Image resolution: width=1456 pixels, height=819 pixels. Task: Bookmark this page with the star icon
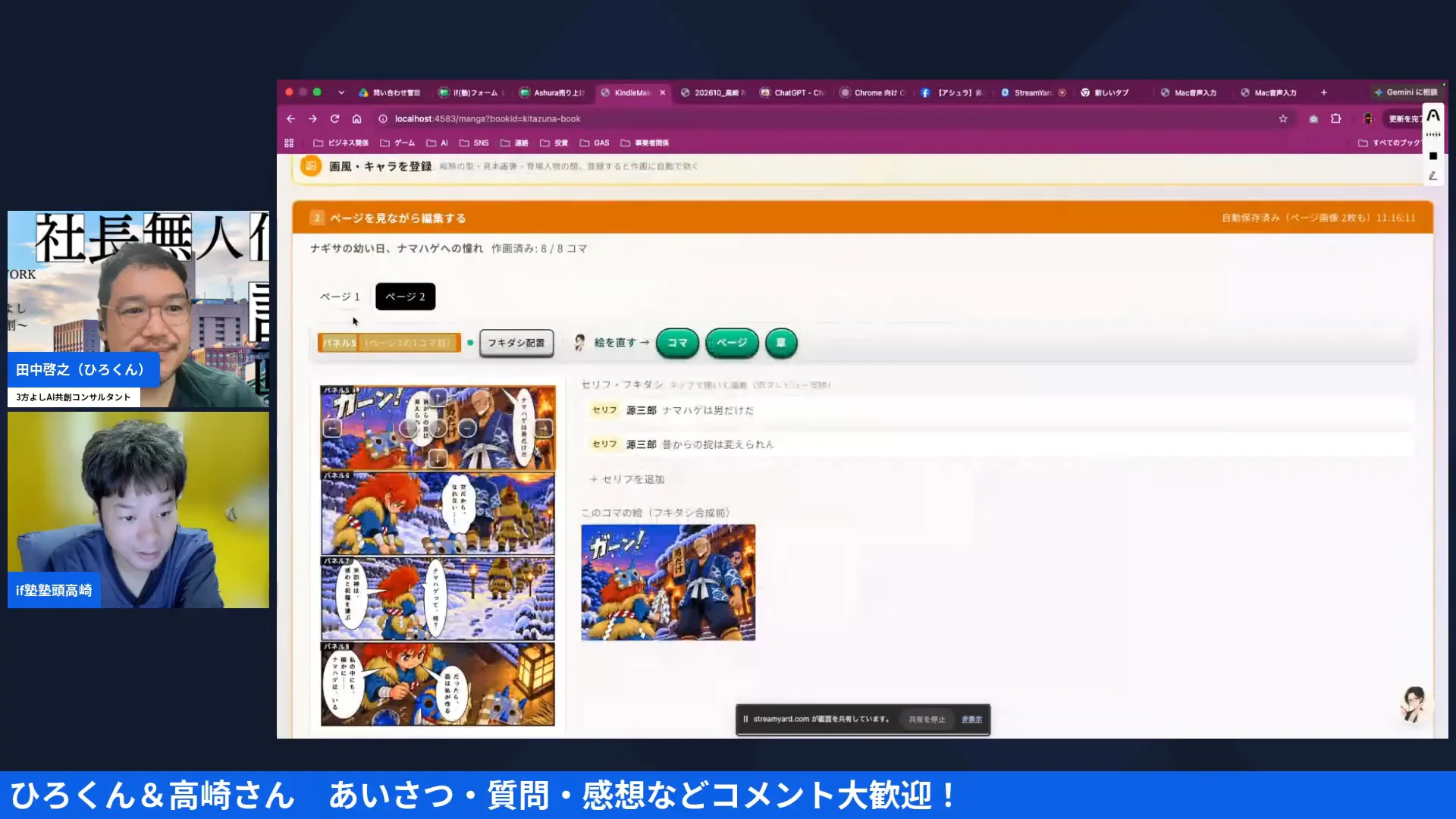point(1283,118)
